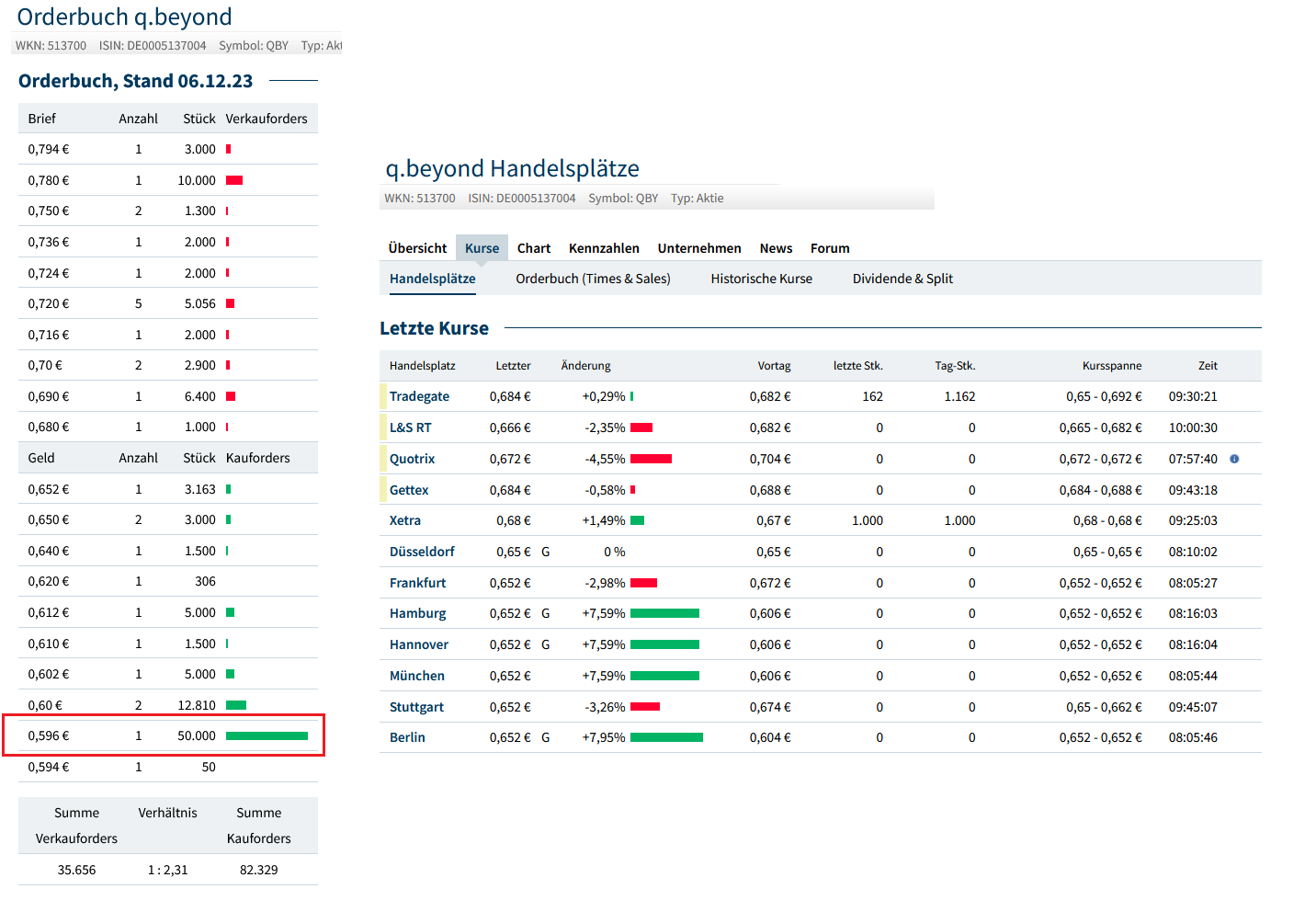Image resolution: width=1316 pixels, height=923 pixels.
Task: Open Orderbuch (Times & Sales) sub-tab
Action: (593, 279)
